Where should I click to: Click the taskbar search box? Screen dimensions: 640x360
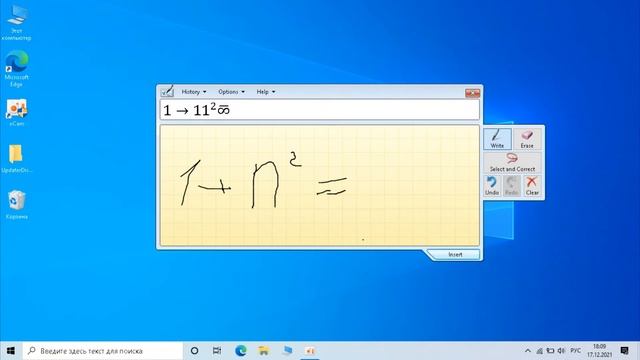point(102,351)
